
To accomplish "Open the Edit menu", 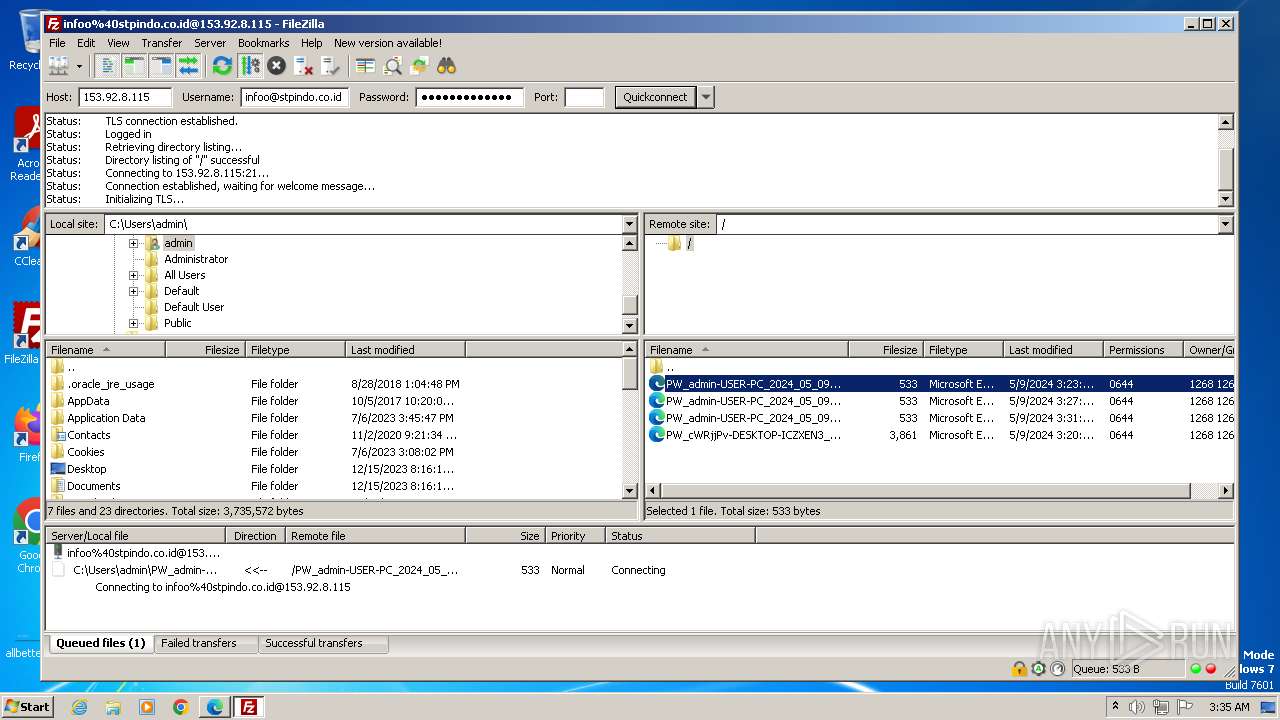I will coord(86,43).
